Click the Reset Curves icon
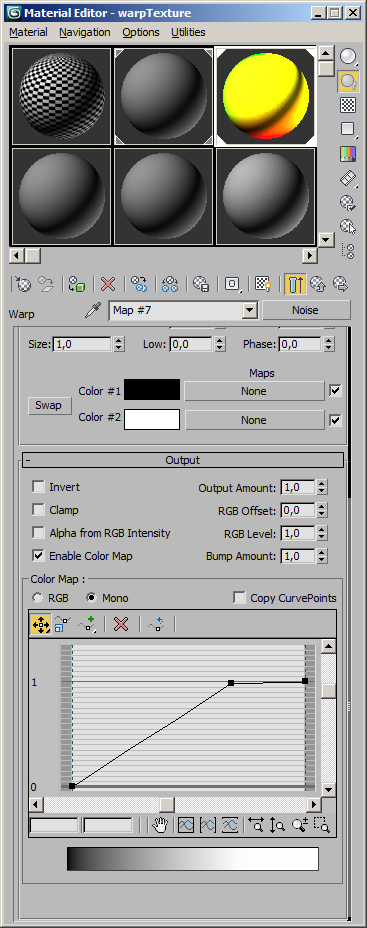The width and height of the screenshot is (367, 928). tap(156, 624)
